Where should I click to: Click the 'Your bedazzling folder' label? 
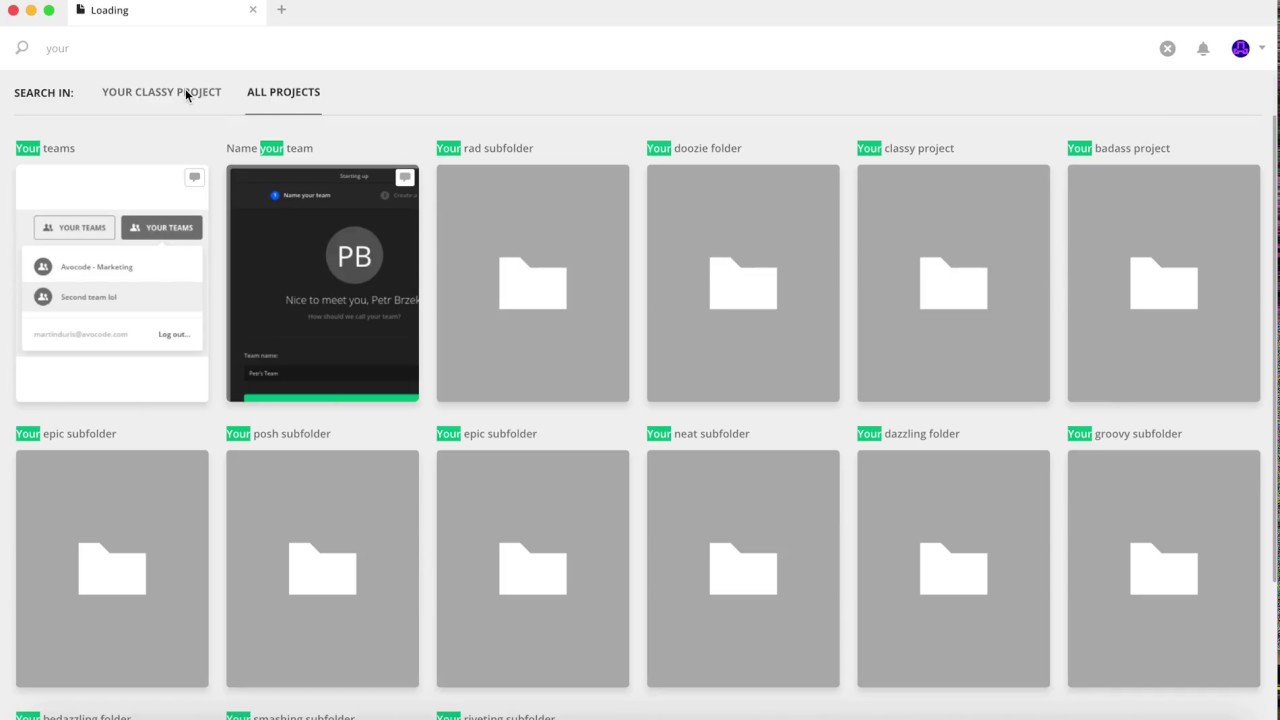click(73, 716)
